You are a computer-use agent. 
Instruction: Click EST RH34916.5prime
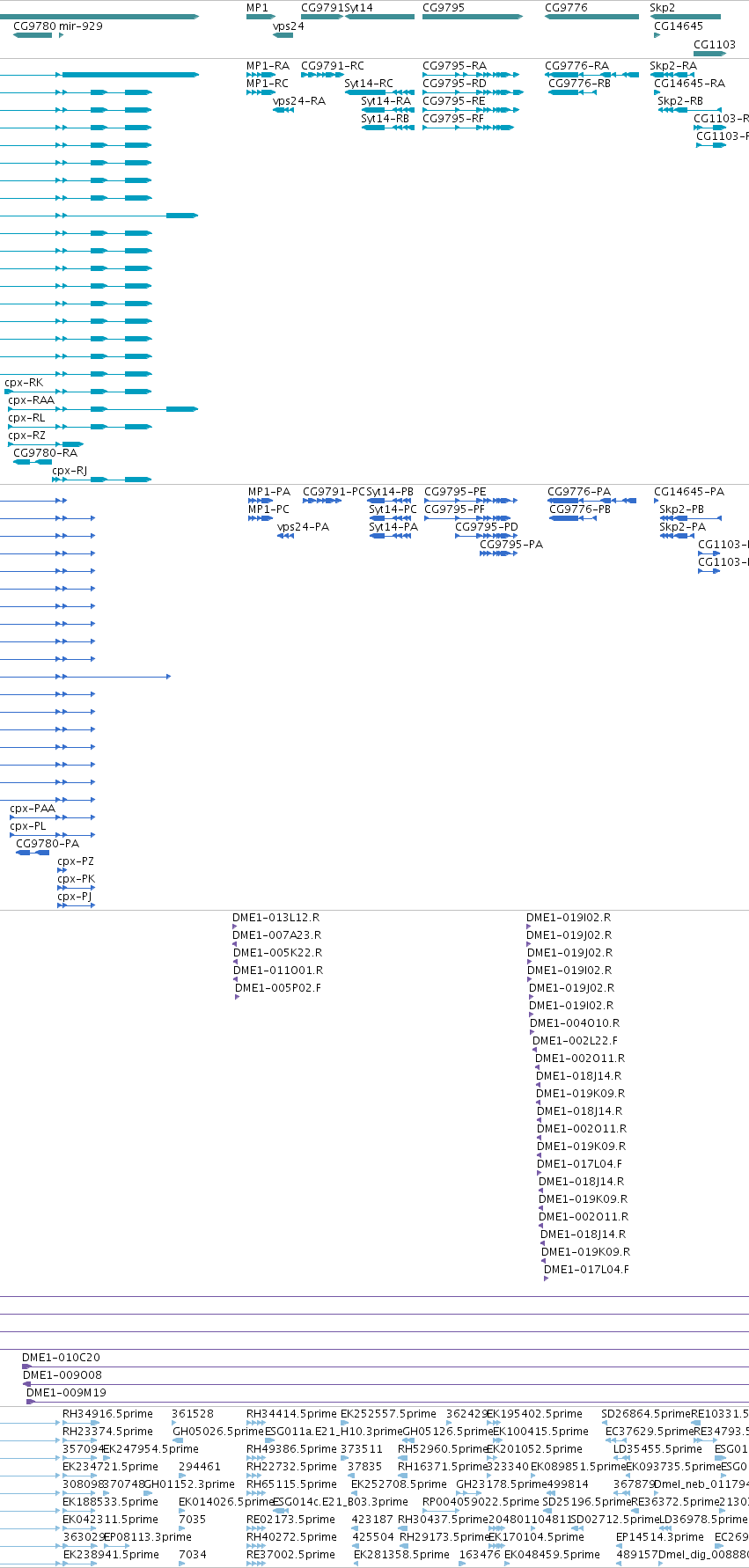(x=107, y=1414)
